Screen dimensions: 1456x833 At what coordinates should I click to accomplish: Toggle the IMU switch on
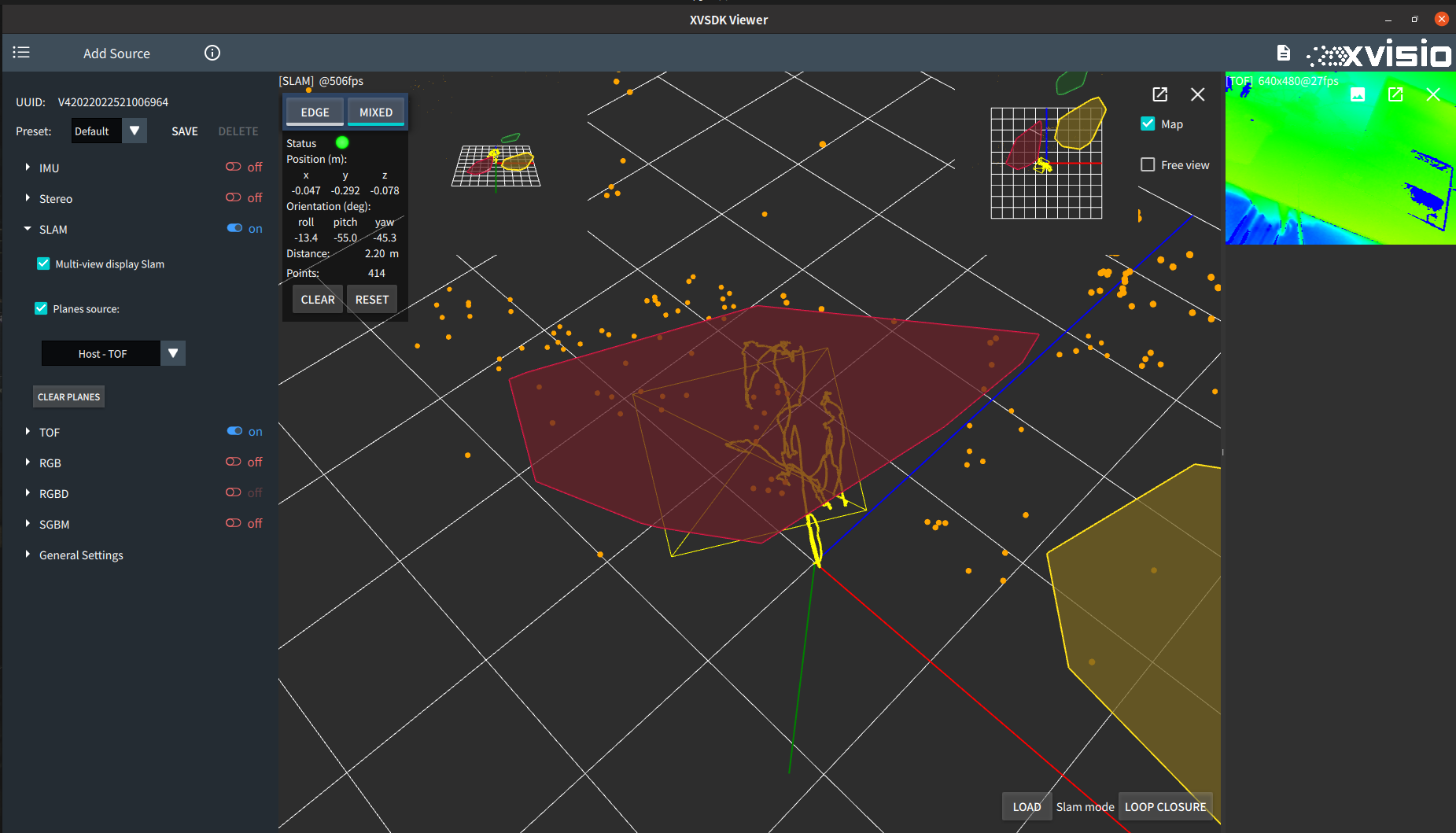tap(234, 167)
